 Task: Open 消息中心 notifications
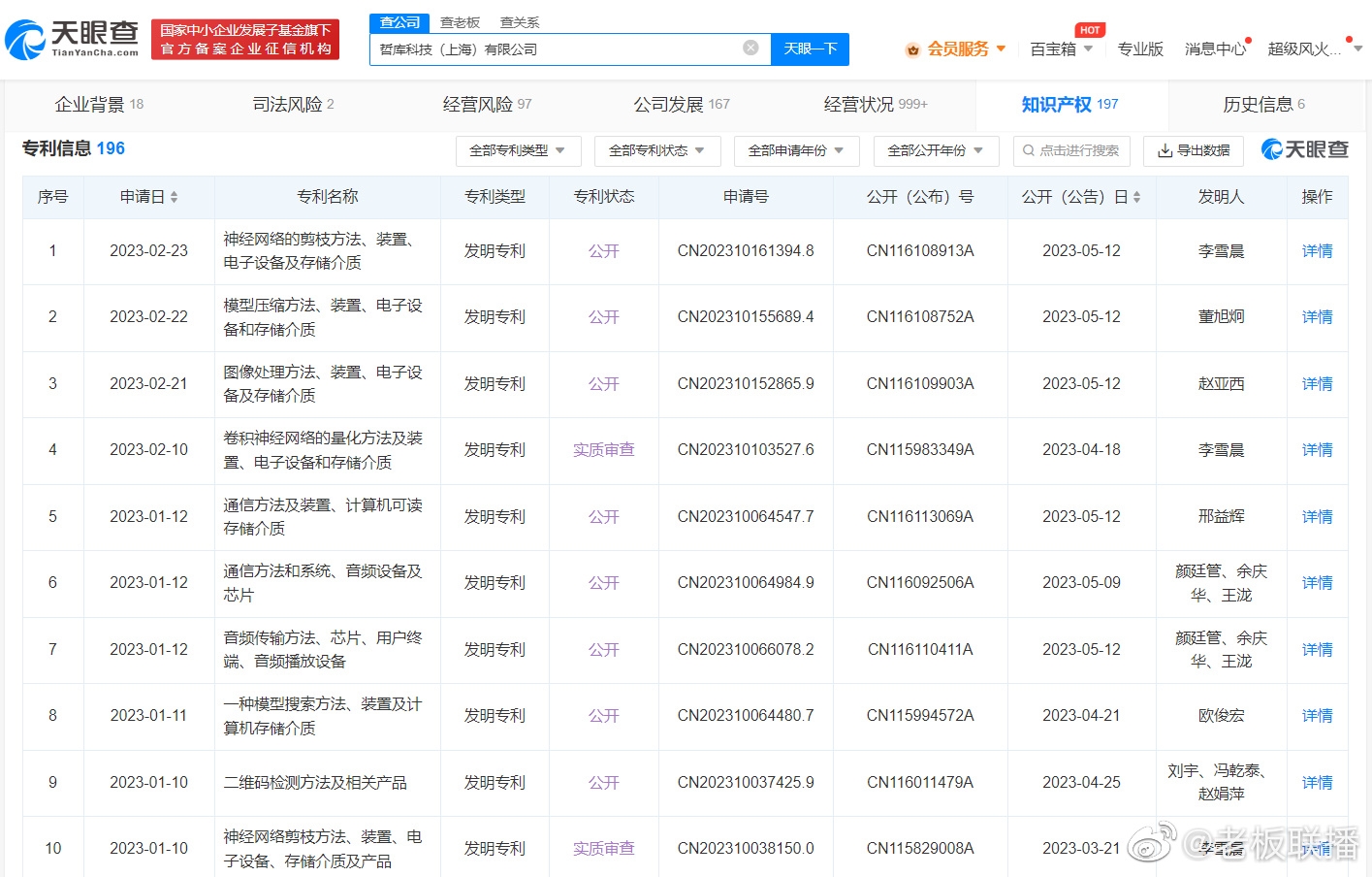[x=1215, y=49]
